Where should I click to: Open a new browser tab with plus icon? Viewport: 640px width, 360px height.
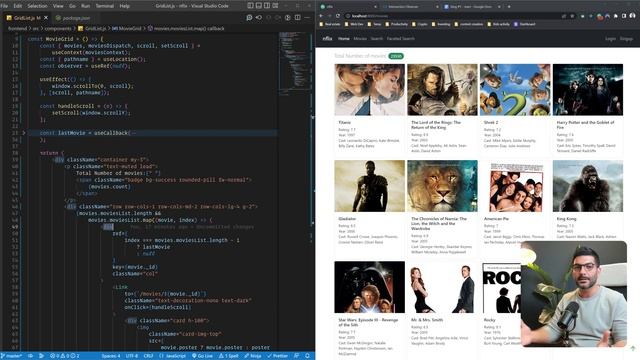click(x=509, y=7)
